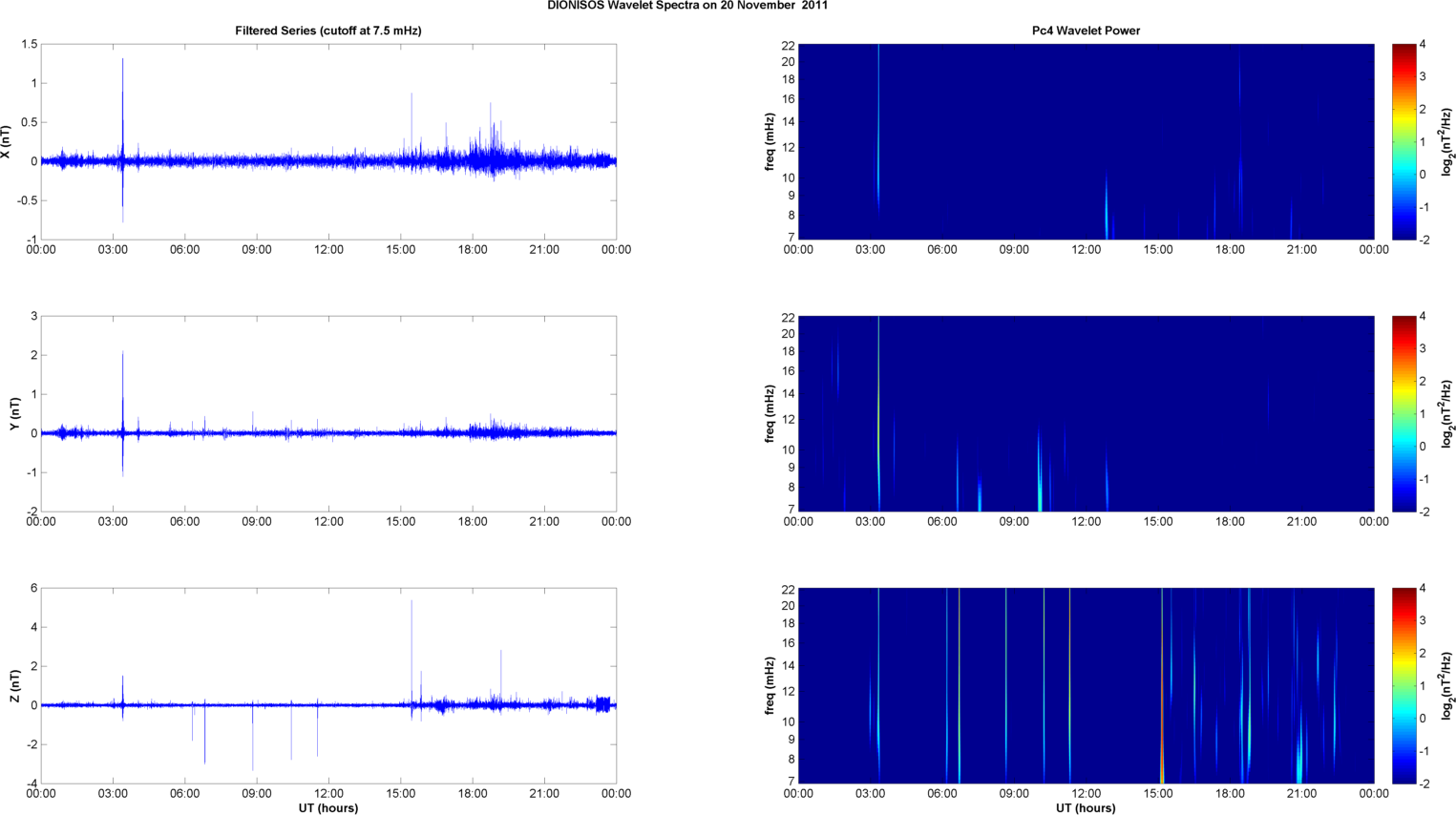Click the bright streak near 03:00 in Y wavelet spectrum
Viewport: 1456px width, 815px height.
point(878,414)
